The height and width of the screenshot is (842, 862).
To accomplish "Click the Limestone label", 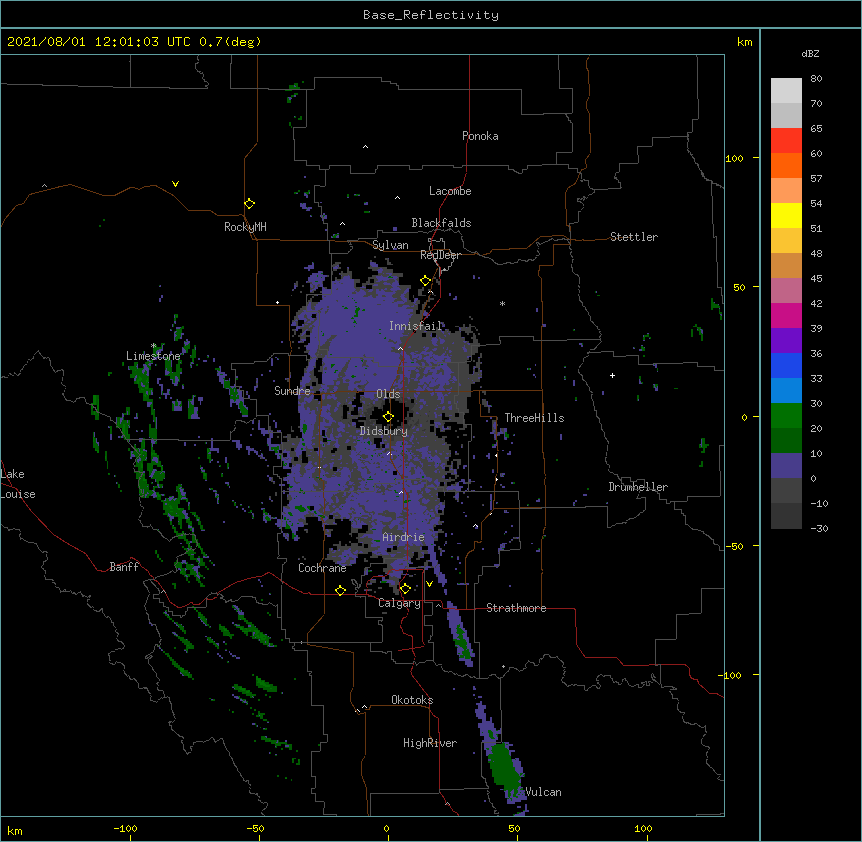I will [153, 356].
